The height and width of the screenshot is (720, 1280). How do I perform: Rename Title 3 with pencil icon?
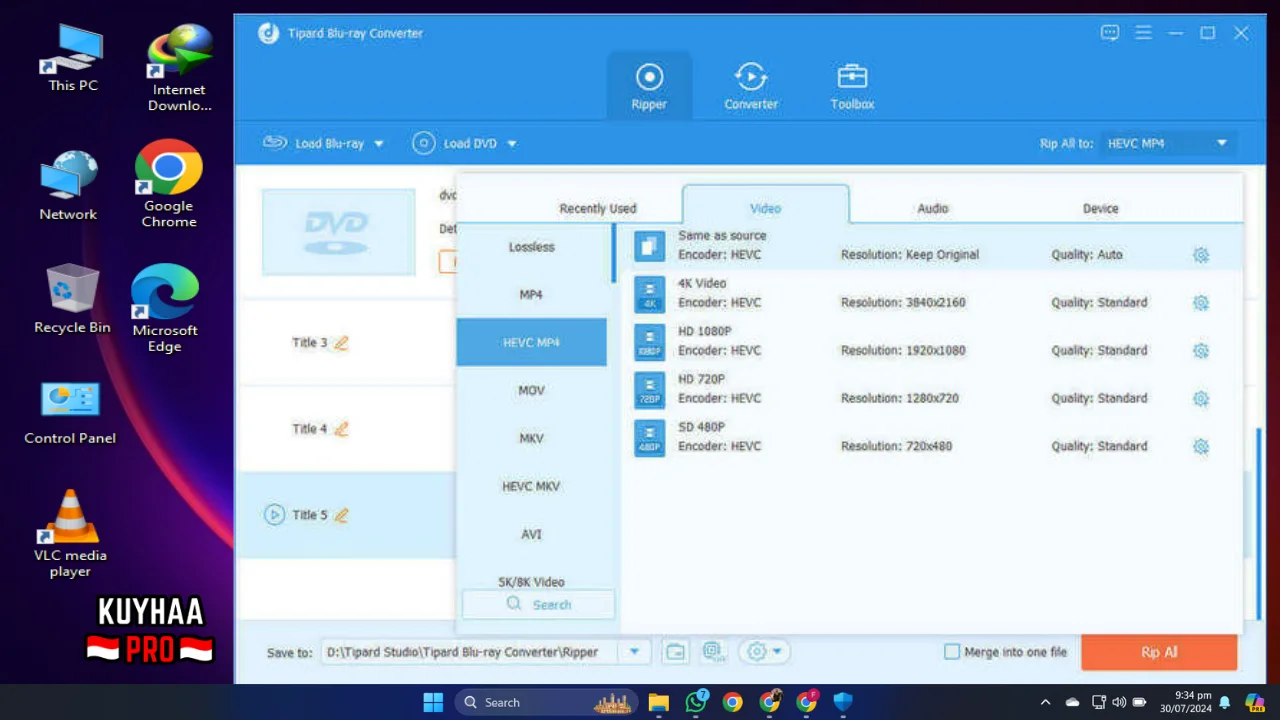[x=341, y=343]
